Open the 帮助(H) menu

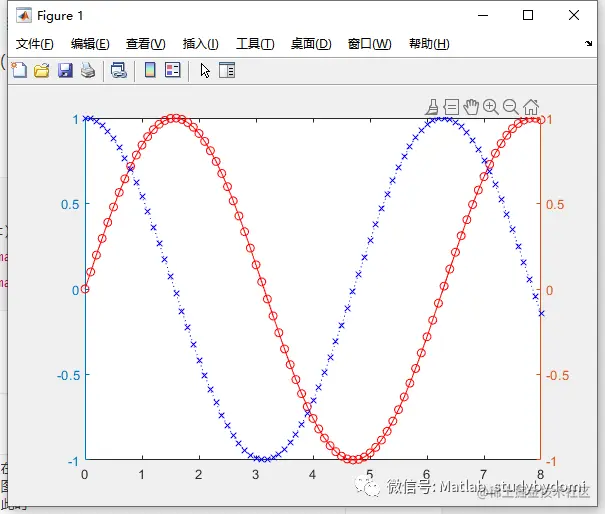click(x=429, y=44)
